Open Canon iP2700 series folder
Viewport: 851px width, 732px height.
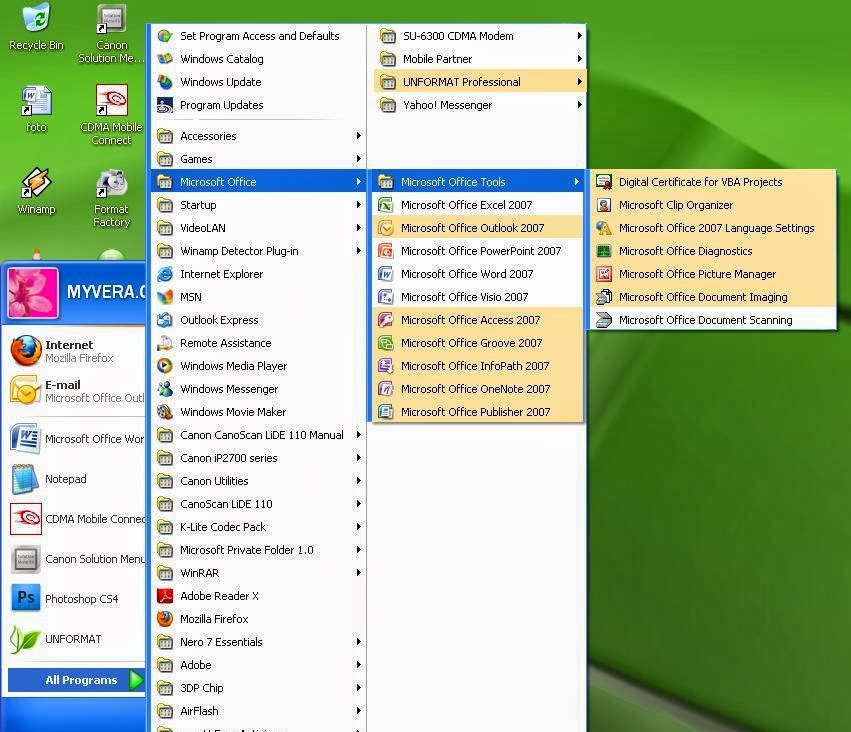[259, 458]
